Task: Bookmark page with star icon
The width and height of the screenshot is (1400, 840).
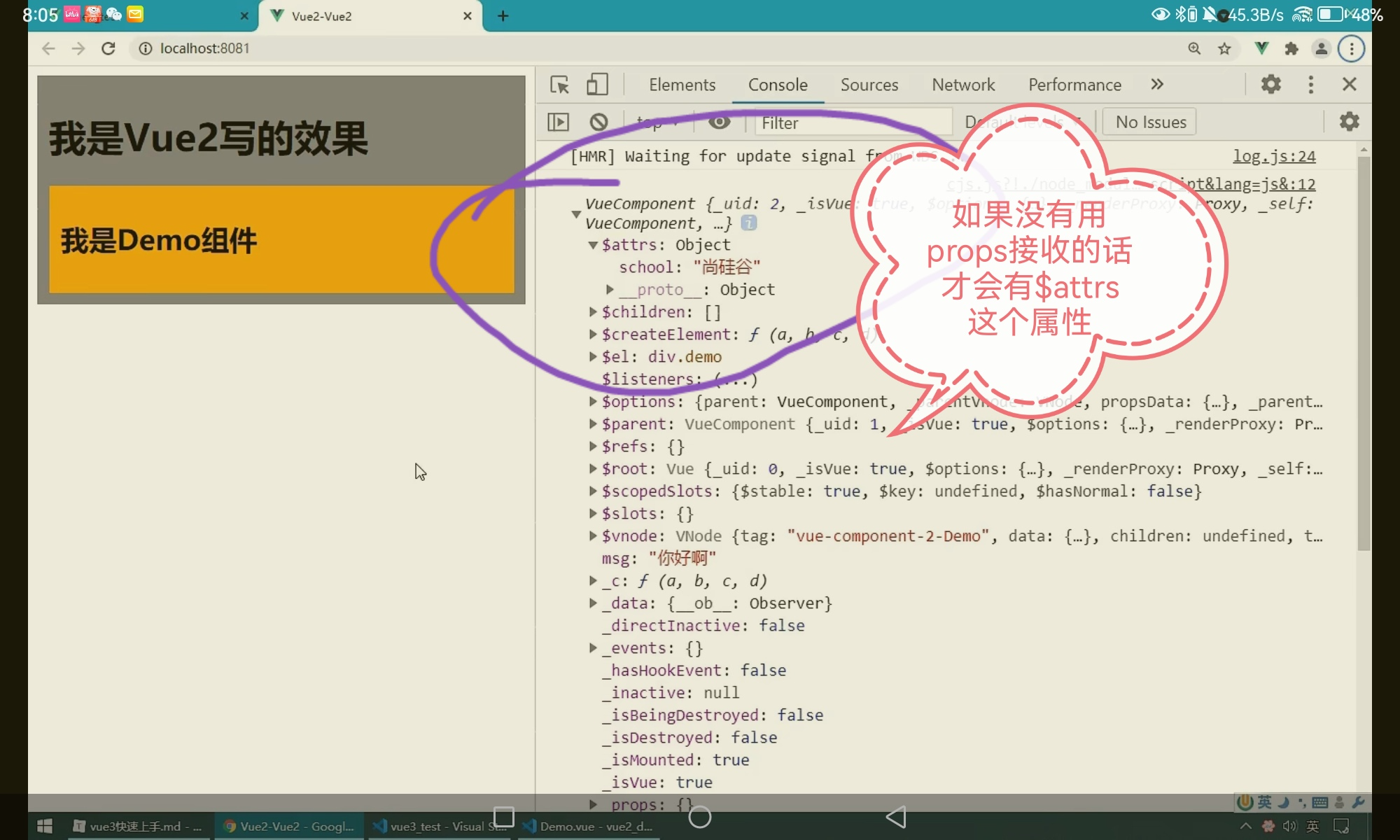Action: (x=1224, y=48)
